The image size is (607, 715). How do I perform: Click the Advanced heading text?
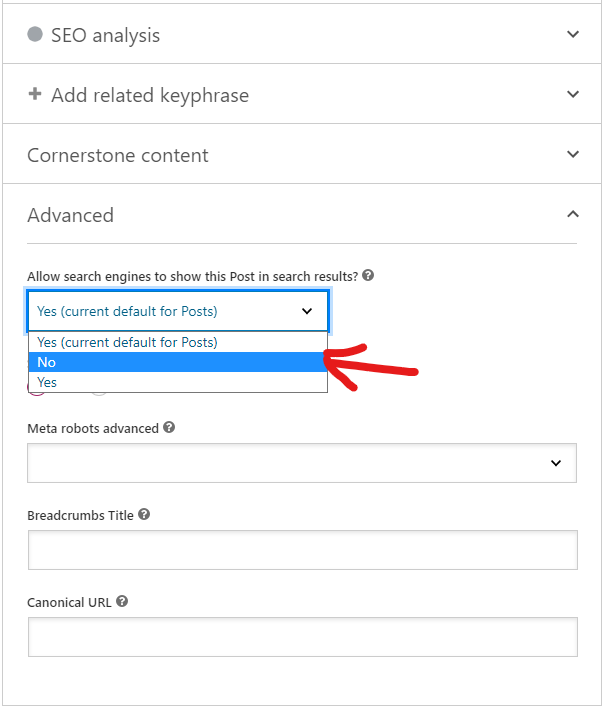tap(71, 215)
